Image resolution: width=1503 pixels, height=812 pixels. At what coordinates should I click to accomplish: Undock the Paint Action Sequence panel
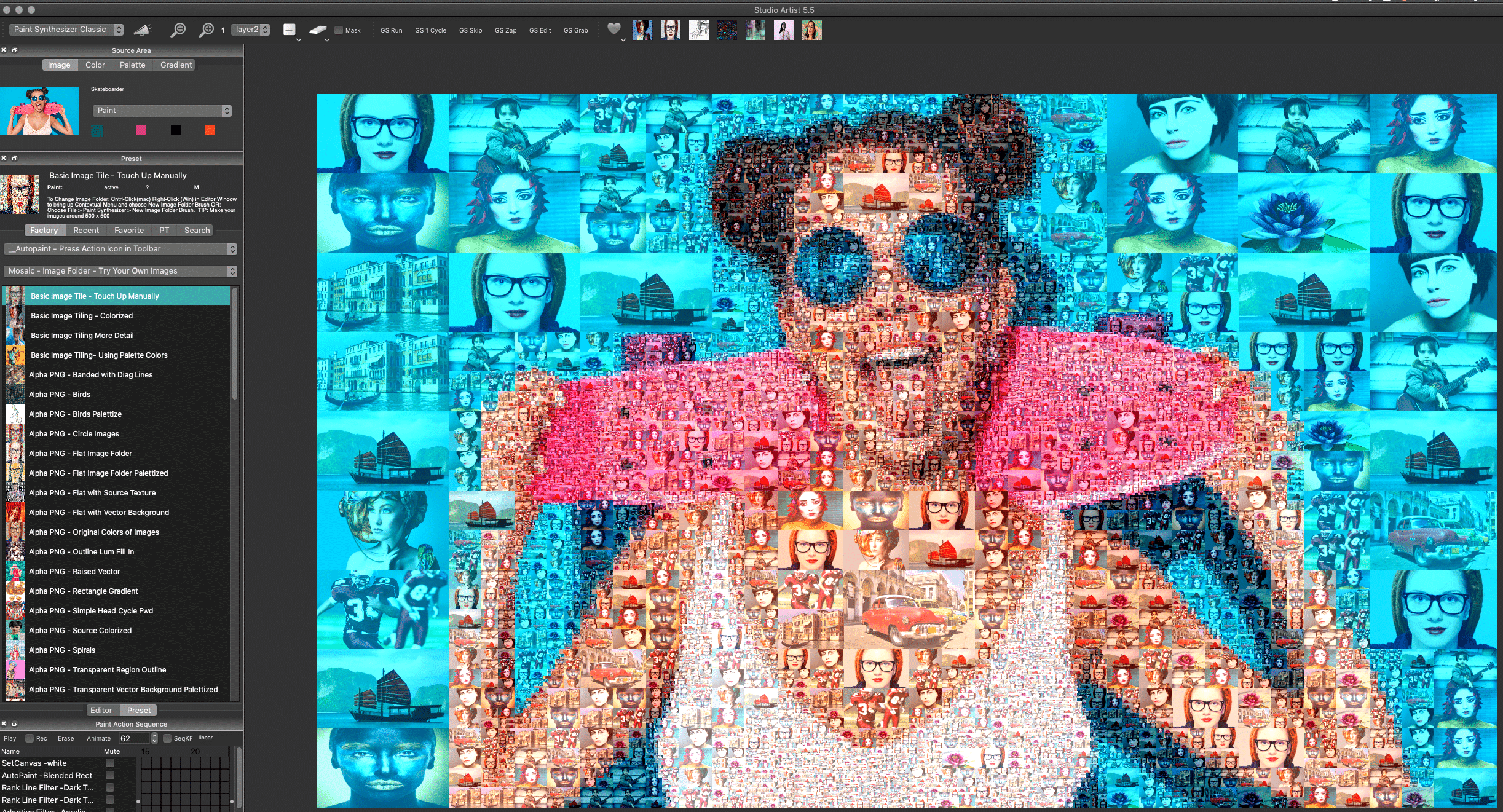click(14, 724)
